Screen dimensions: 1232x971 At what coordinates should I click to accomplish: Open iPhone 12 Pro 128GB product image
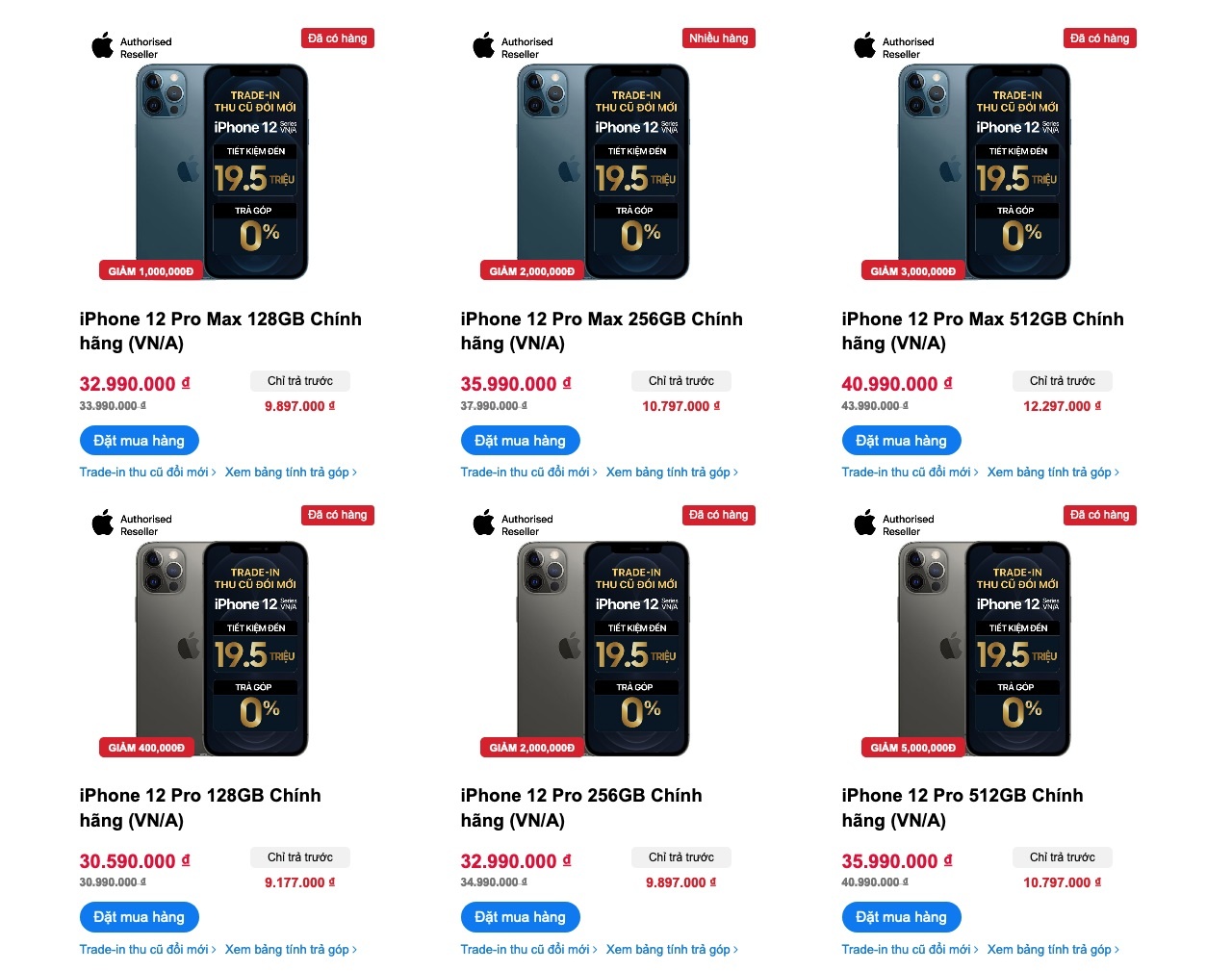click(223, 648)
